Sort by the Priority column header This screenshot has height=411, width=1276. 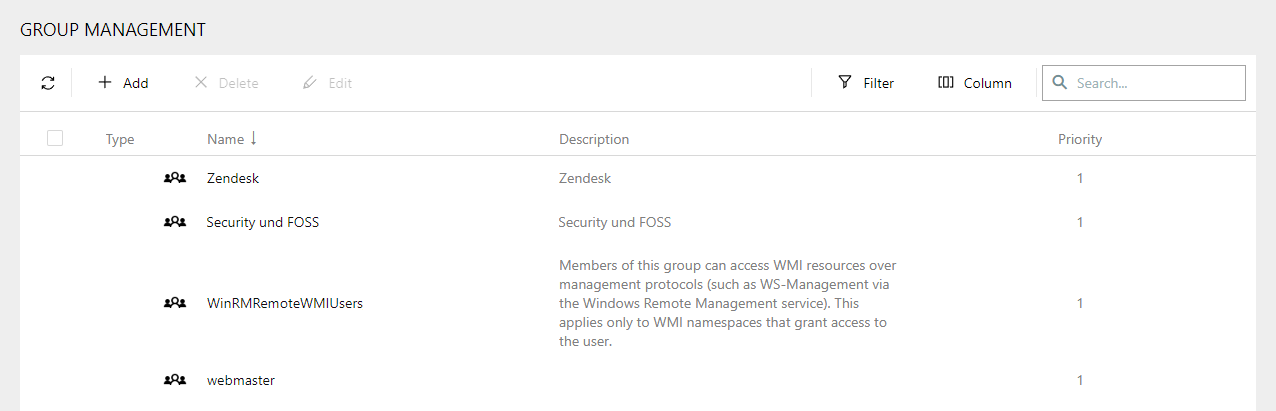1080,139
